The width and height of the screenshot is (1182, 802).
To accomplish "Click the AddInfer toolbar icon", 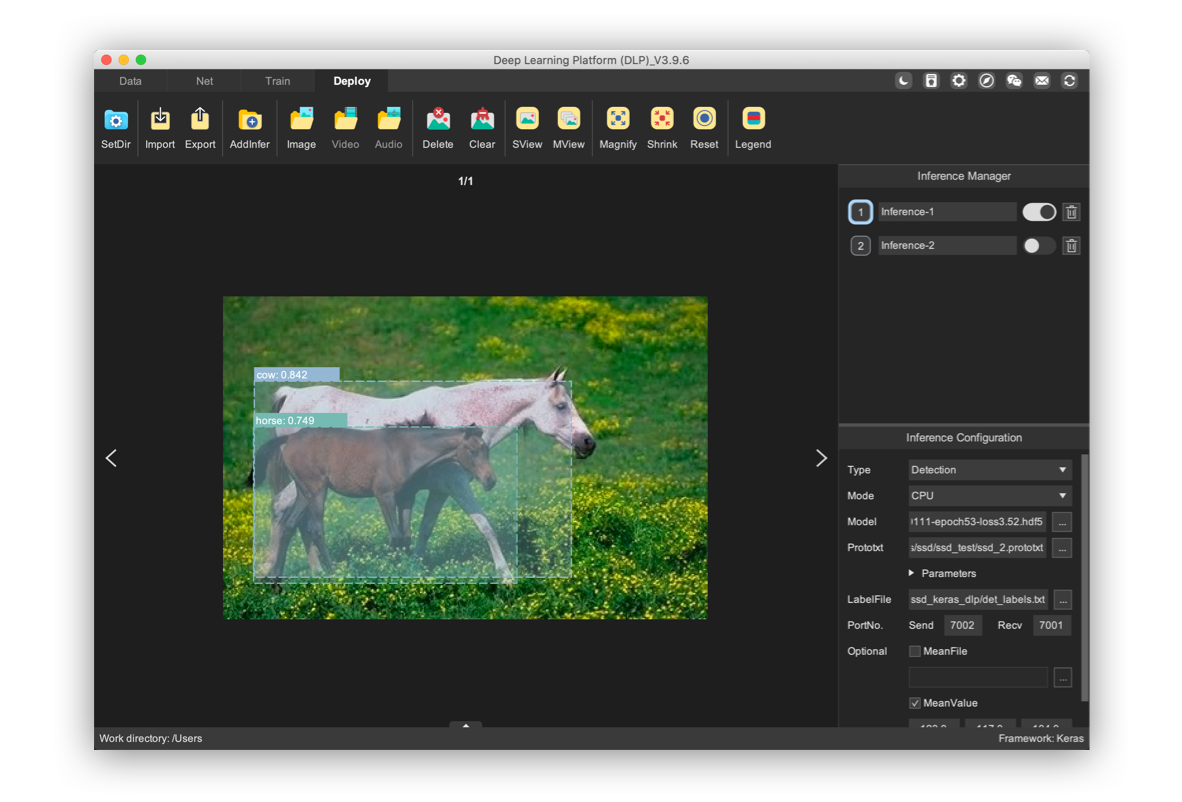I will pos(249,120).
